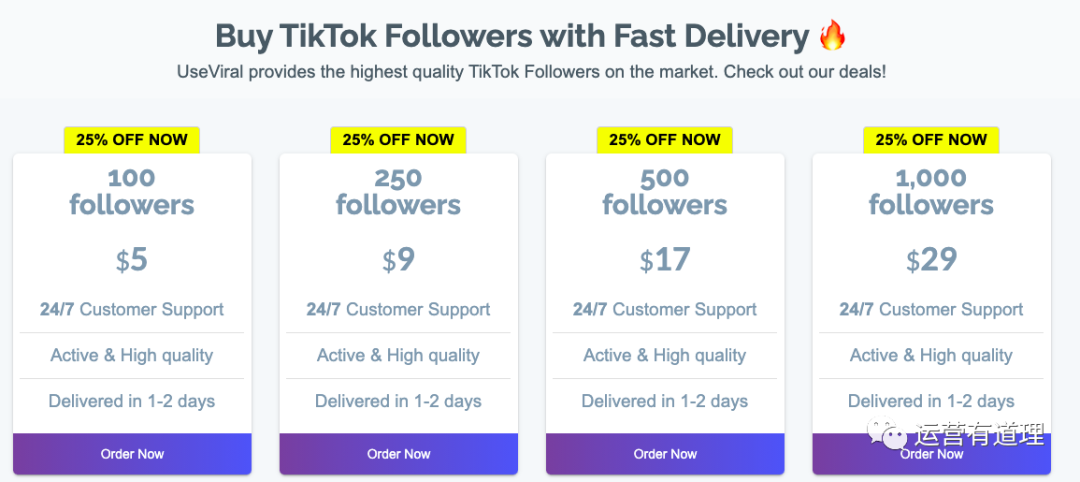Click 25% OFF badge above 100 followers
The image size is (1080, 482).
tap(132, 140)
